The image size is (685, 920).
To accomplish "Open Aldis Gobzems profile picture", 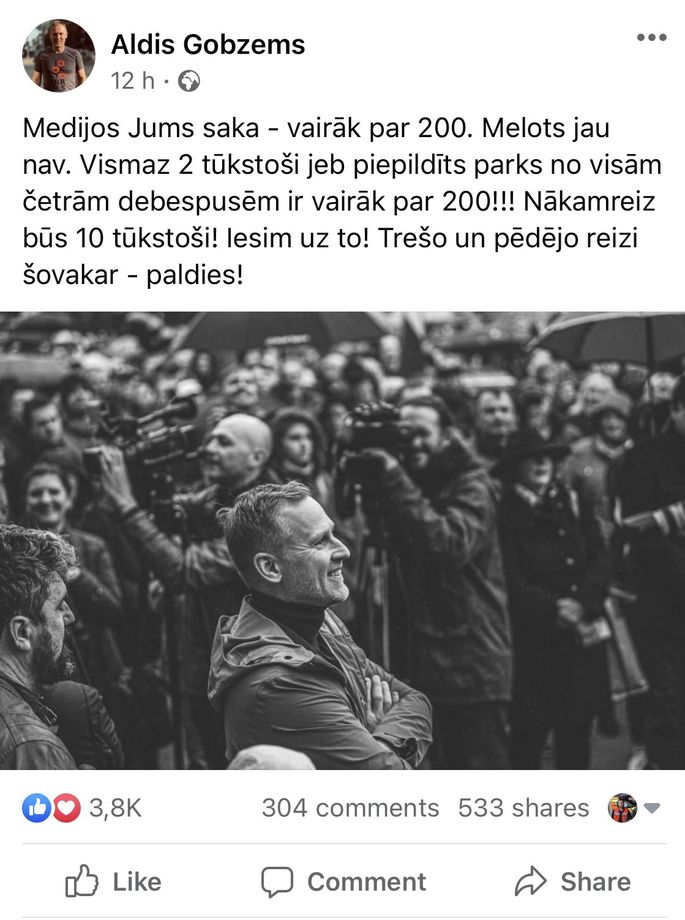I will click(59, 56).
